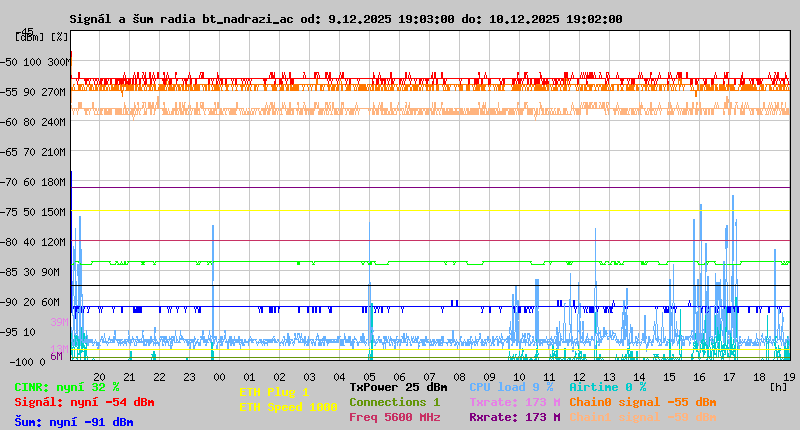Select the TxPower 25 dBm legend text
Image resolution: width=800 pixels, height=430 pixels.
point(398,387)
